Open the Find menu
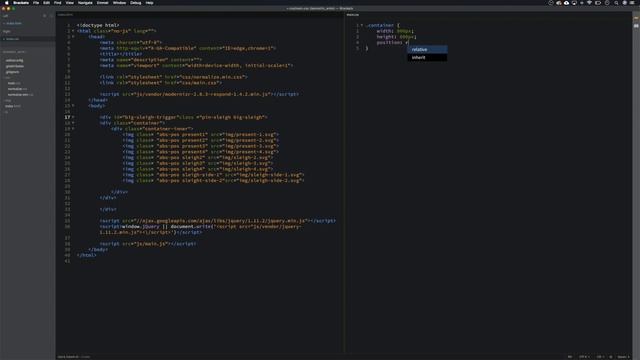640x360 pixels. tap(58, 3)
